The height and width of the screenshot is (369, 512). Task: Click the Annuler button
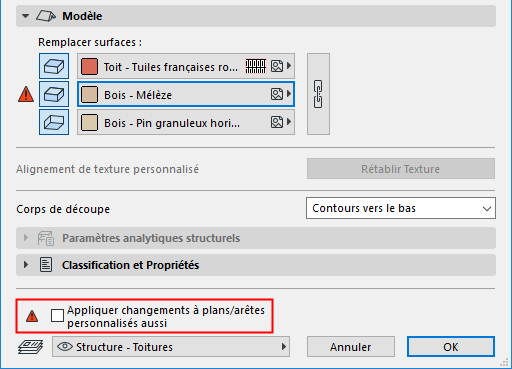point(351,347)
